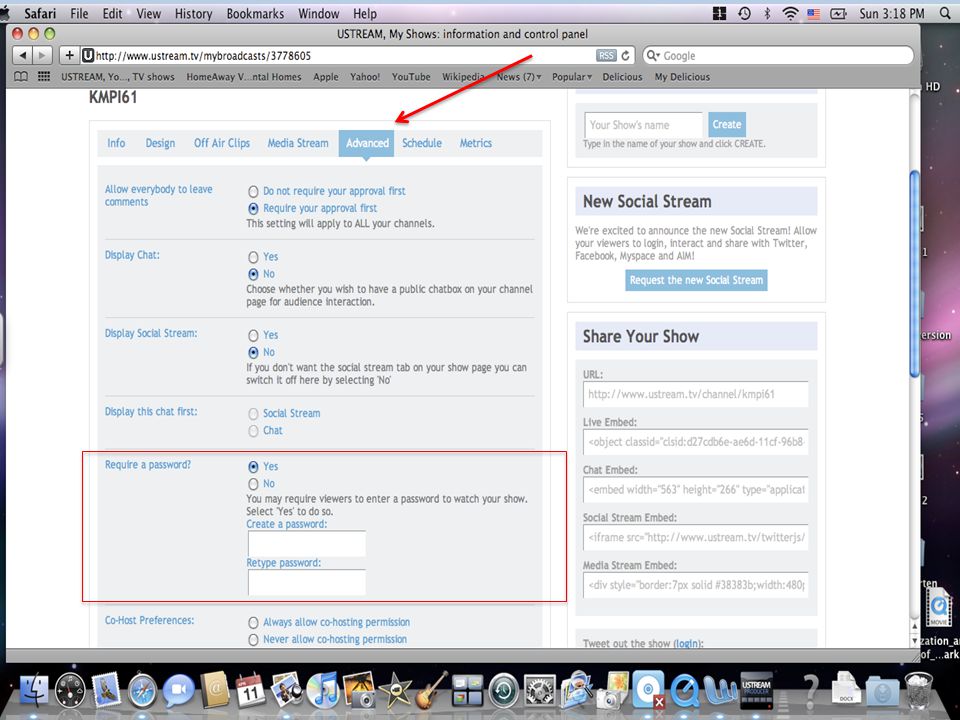Click the Safari compass in Dock
This screenshot has height=720, width=960.
tap(143, 691)
